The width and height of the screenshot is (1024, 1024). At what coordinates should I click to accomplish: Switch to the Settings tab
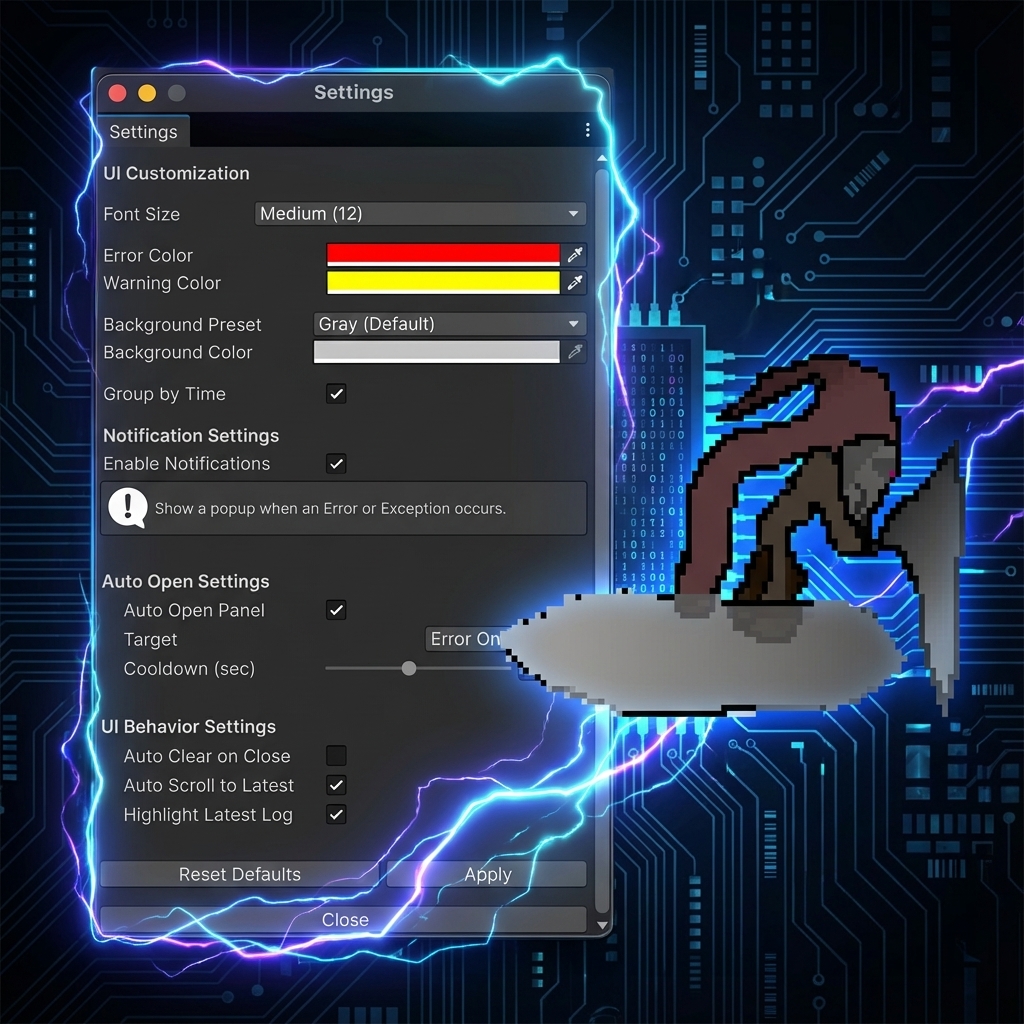(142, 131)
